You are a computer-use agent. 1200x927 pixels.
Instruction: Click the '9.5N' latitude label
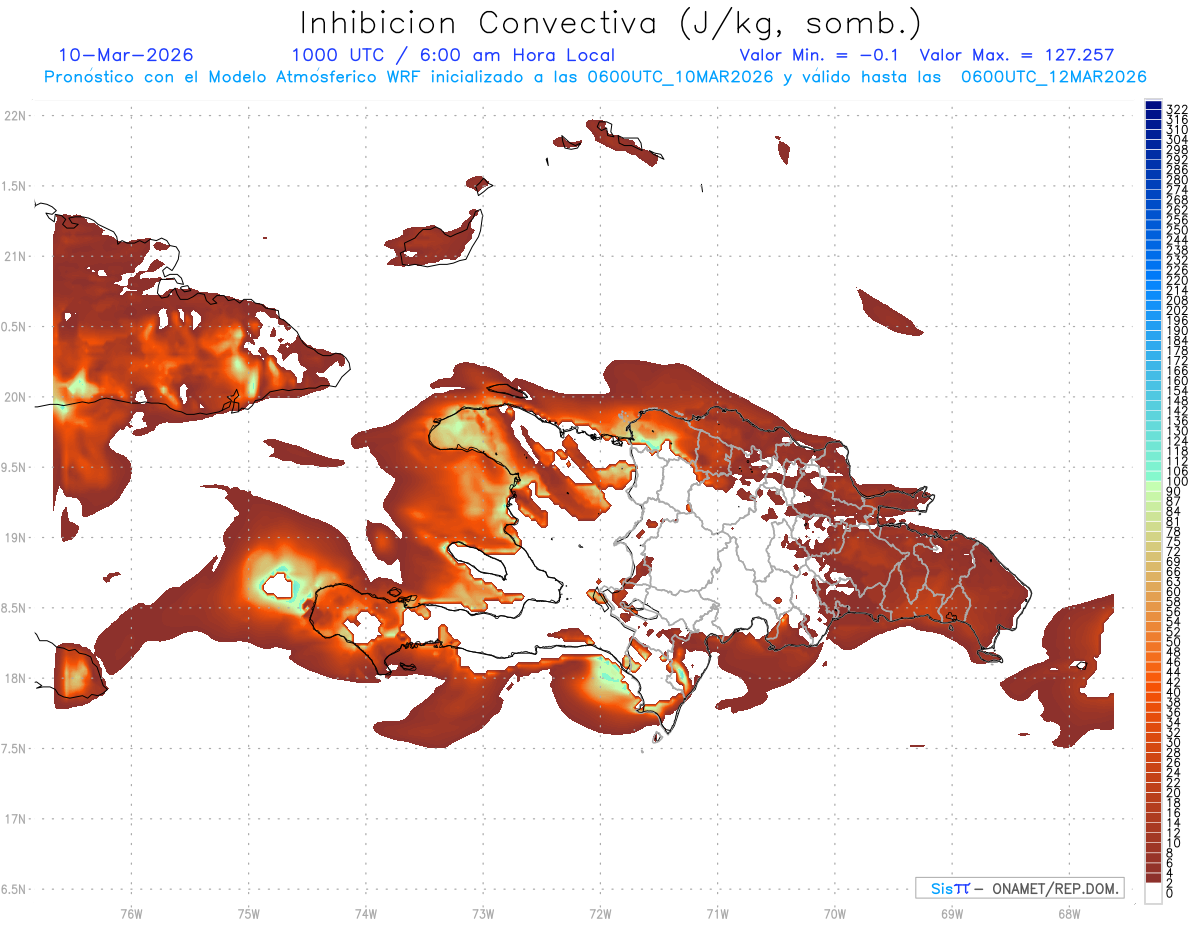coord(15,467)
